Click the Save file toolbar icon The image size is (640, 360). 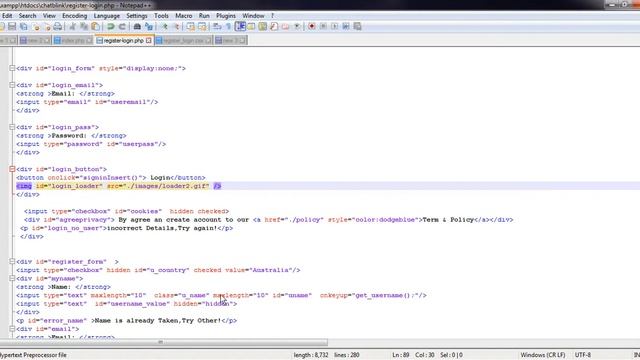(x=12, y=27)
